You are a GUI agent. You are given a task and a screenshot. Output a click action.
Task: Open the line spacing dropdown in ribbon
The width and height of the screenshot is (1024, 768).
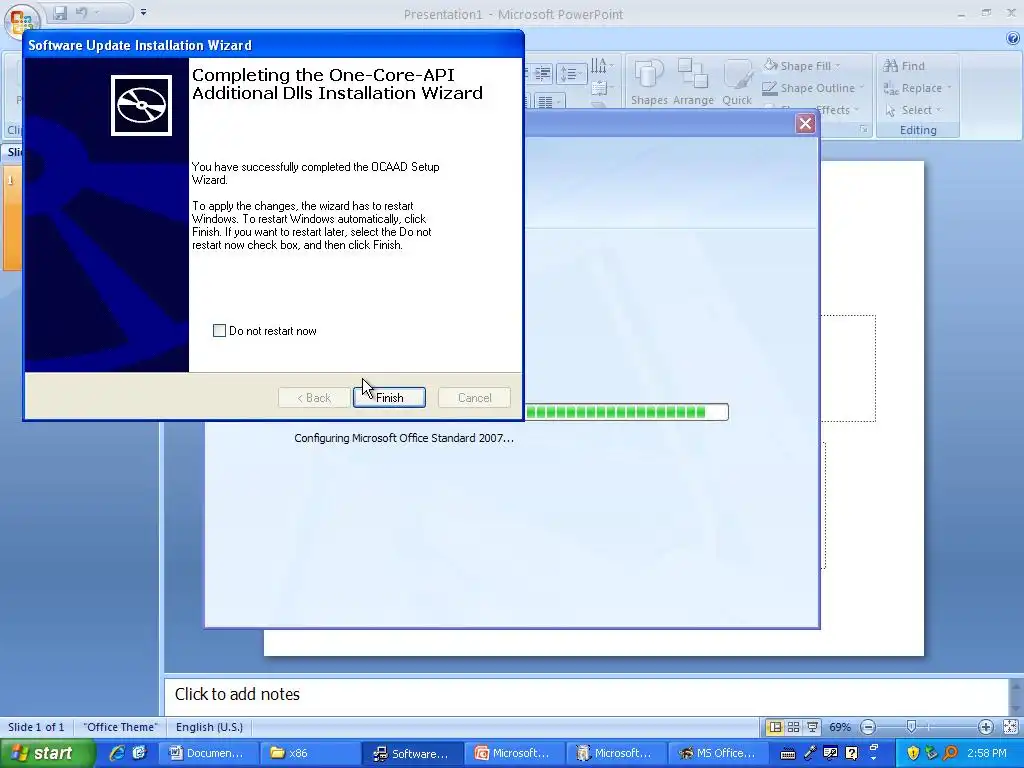pyautogui.click(x=571, y=73)
